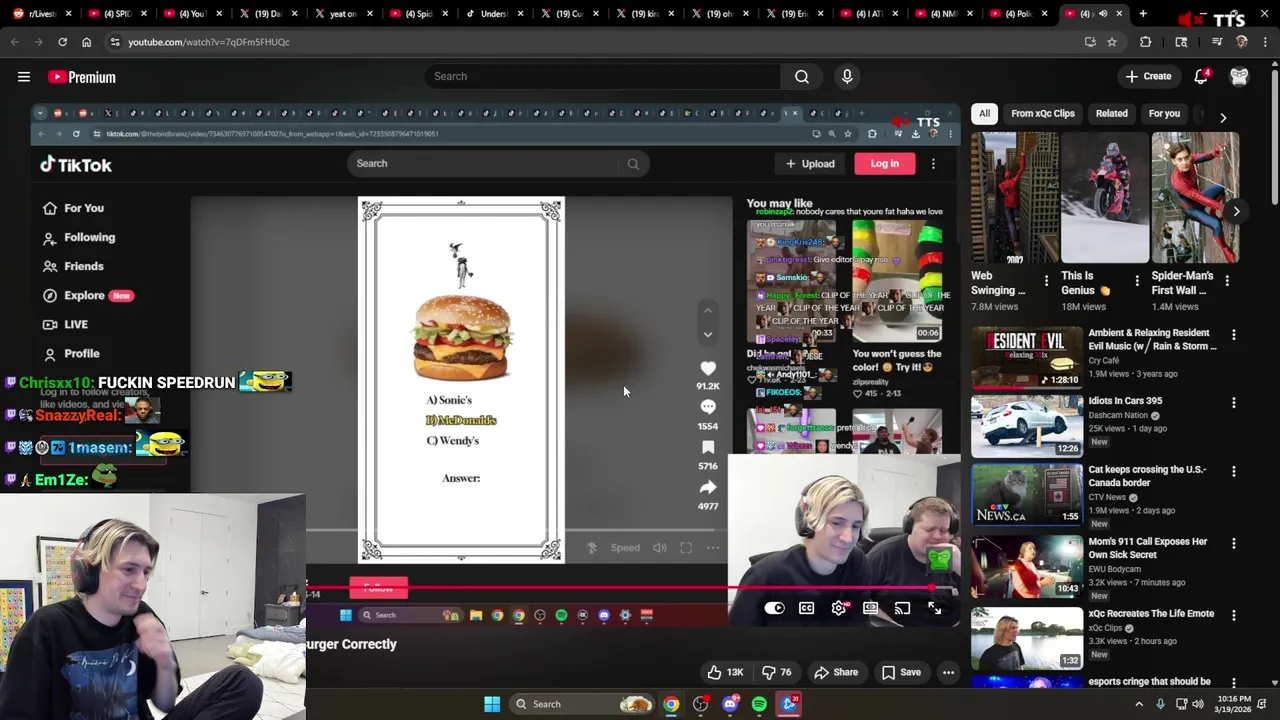Click the YouTube search magnifier button

(802, 77)
